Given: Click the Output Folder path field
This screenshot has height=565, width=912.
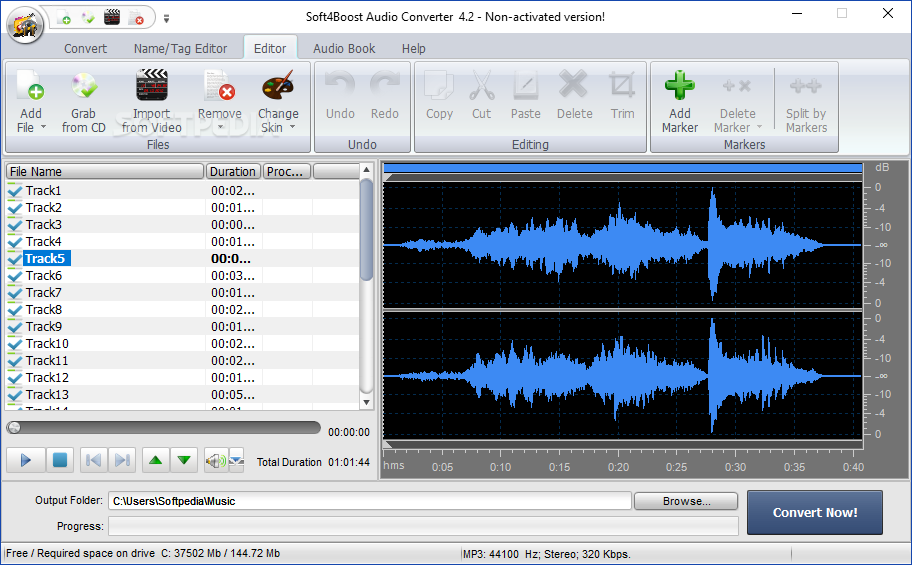Looking at the screenshot, I should (x=370, y=501).
